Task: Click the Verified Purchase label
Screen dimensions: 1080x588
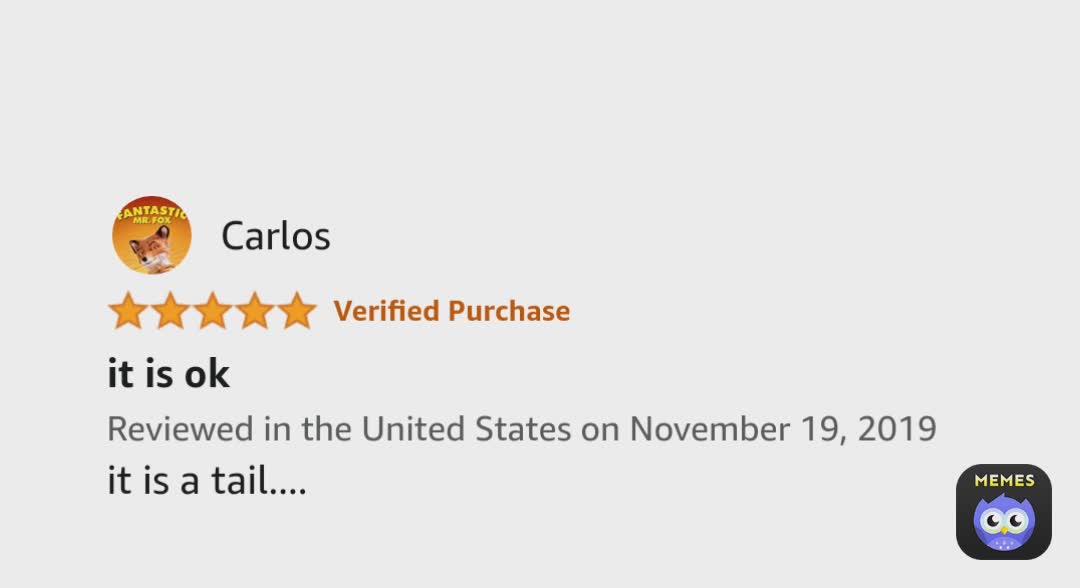Action: 451,311
